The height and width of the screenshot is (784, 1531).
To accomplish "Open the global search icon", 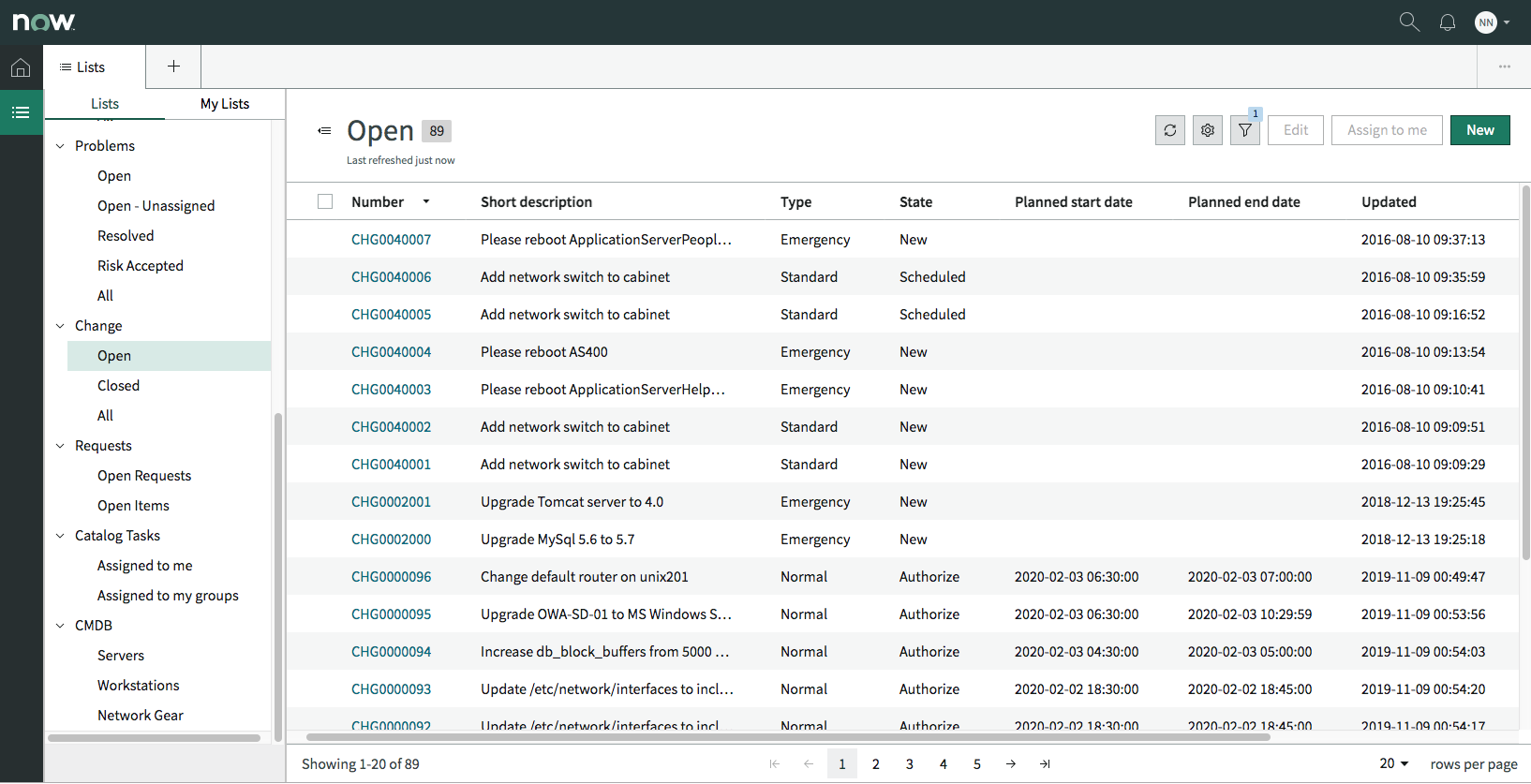I will 1409,22.
